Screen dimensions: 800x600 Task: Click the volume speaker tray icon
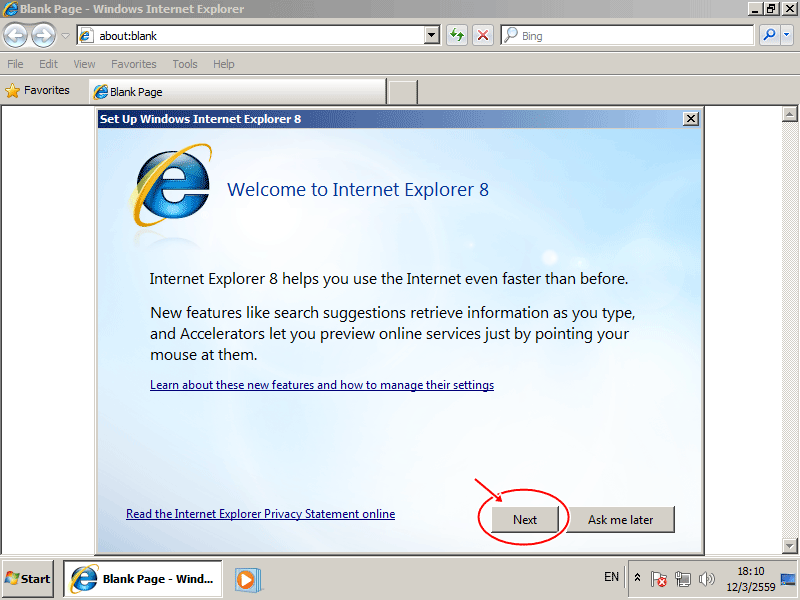click(x=707, y=579)
